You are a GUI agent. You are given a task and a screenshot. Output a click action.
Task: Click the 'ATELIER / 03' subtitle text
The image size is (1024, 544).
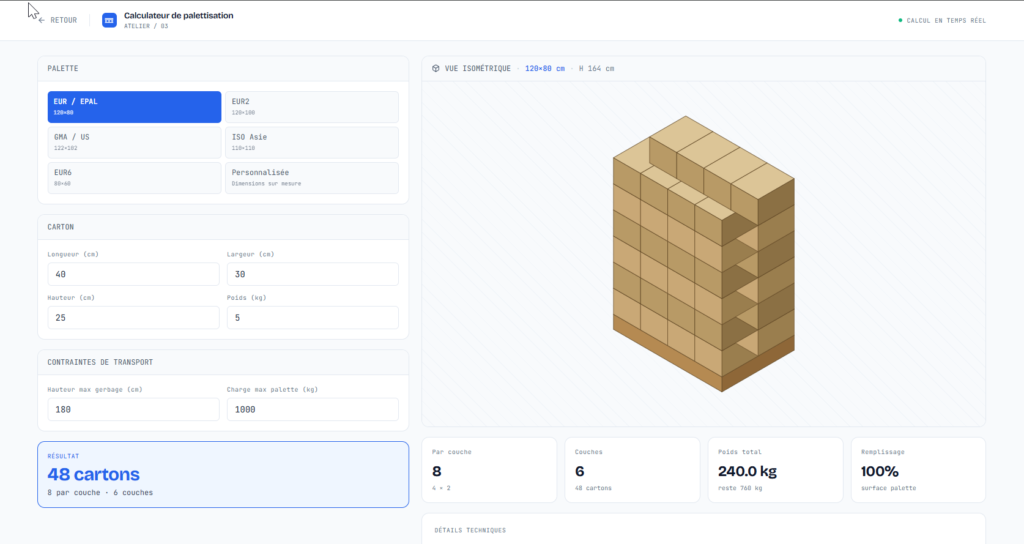click(146, 26)
